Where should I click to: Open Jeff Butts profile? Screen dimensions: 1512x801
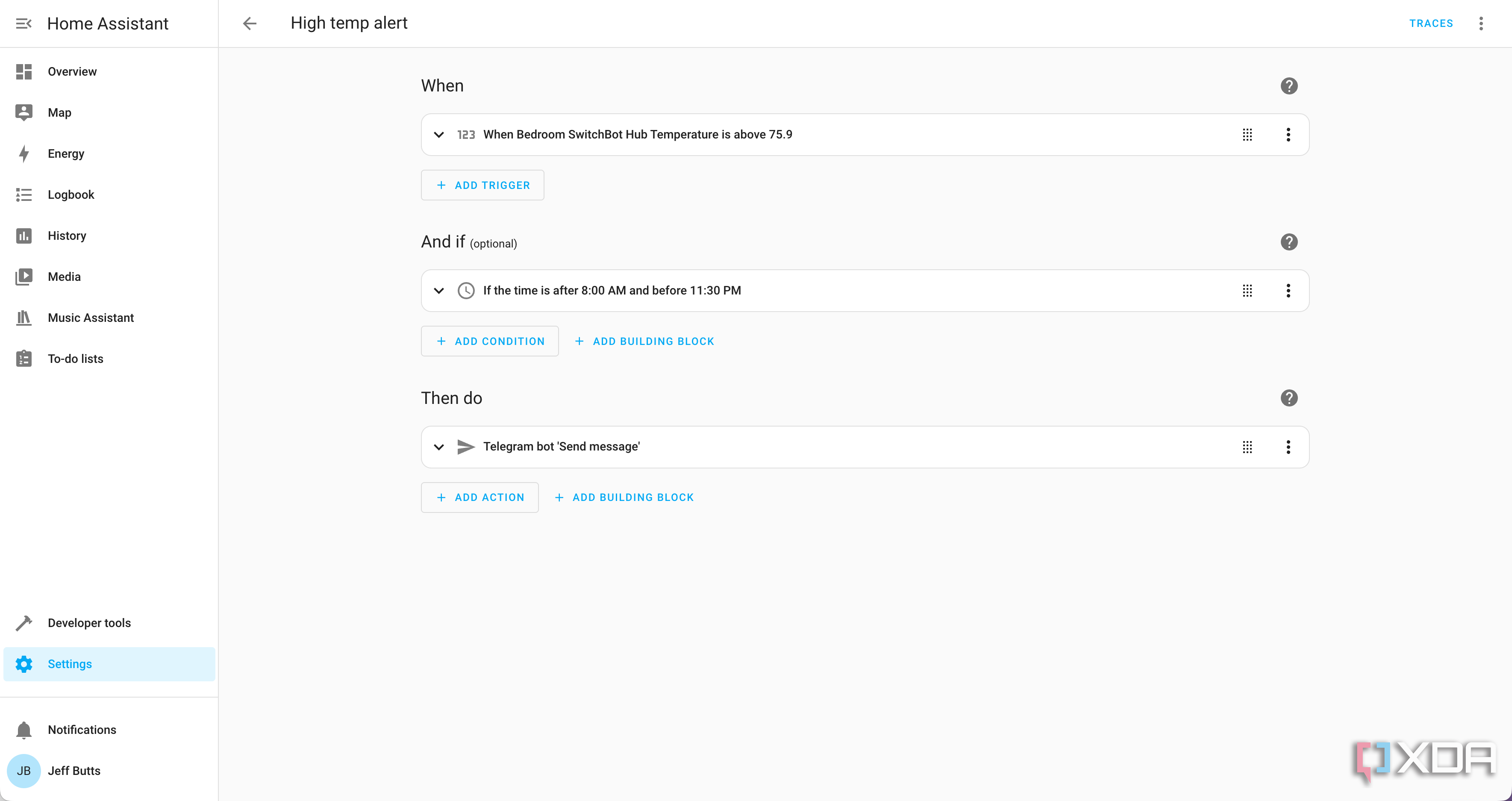109,771
